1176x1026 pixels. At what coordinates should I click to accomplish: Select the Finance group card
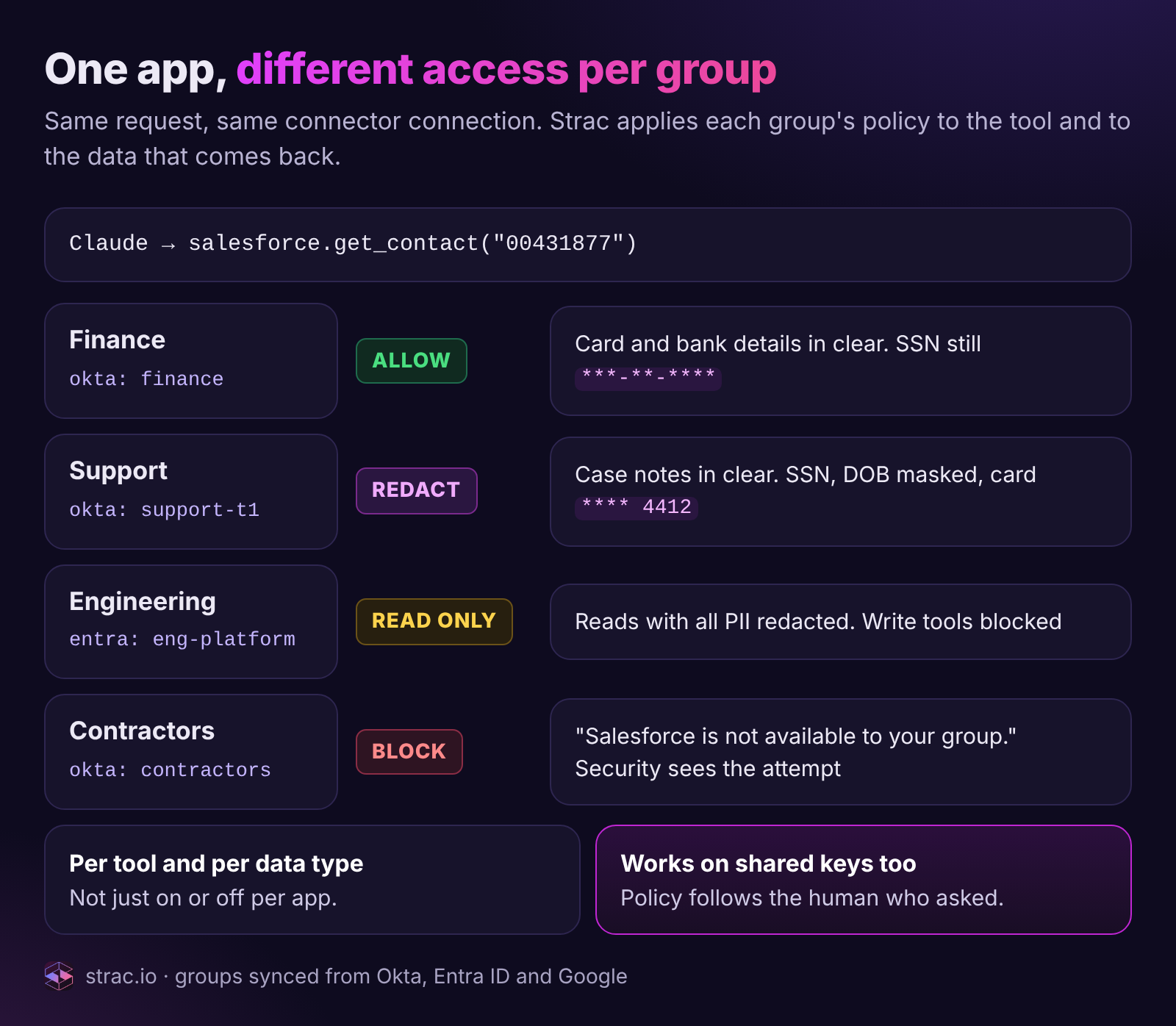point(191,361)
